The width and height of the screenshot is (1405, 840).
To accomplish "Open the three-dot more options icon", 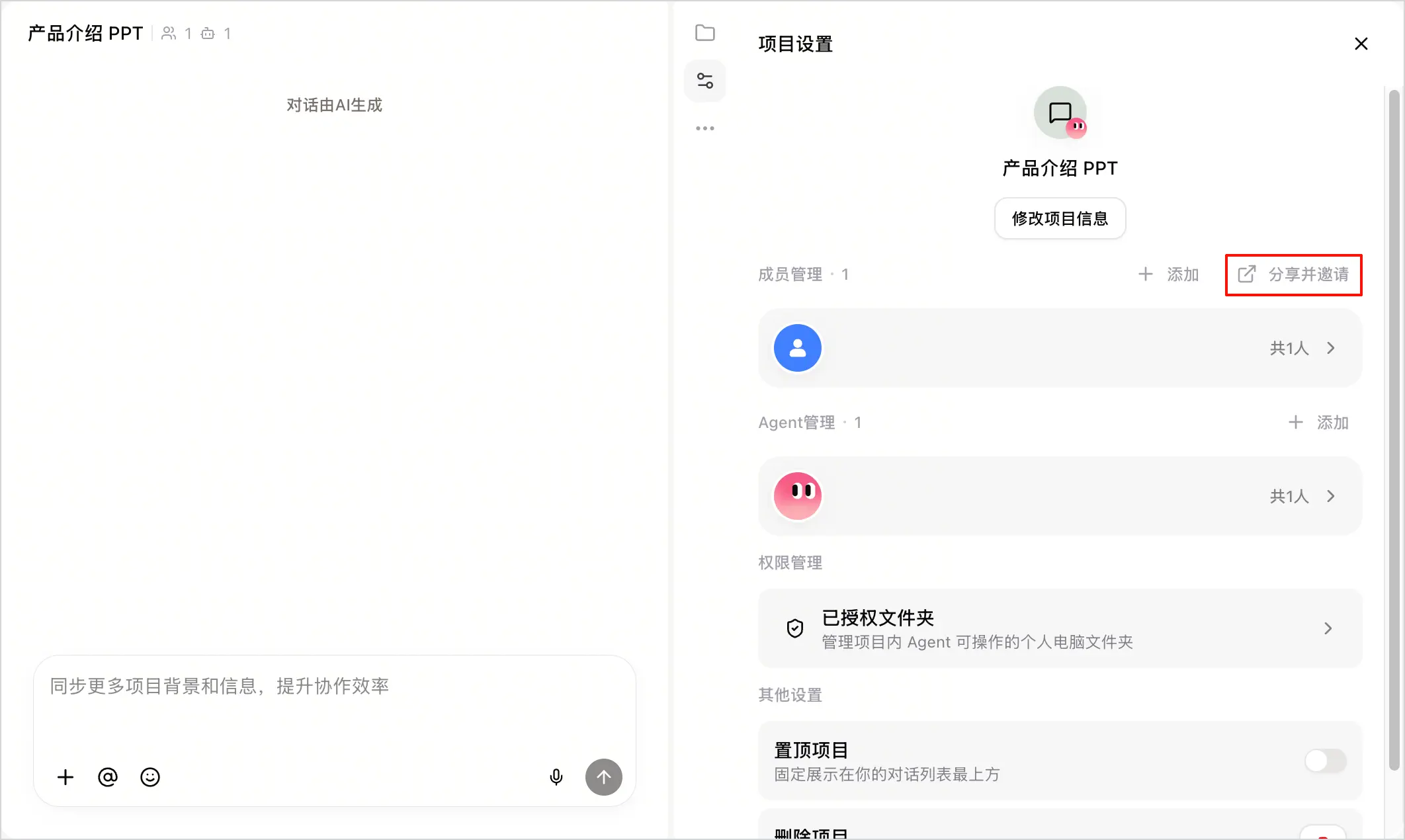I will (705, 128).
